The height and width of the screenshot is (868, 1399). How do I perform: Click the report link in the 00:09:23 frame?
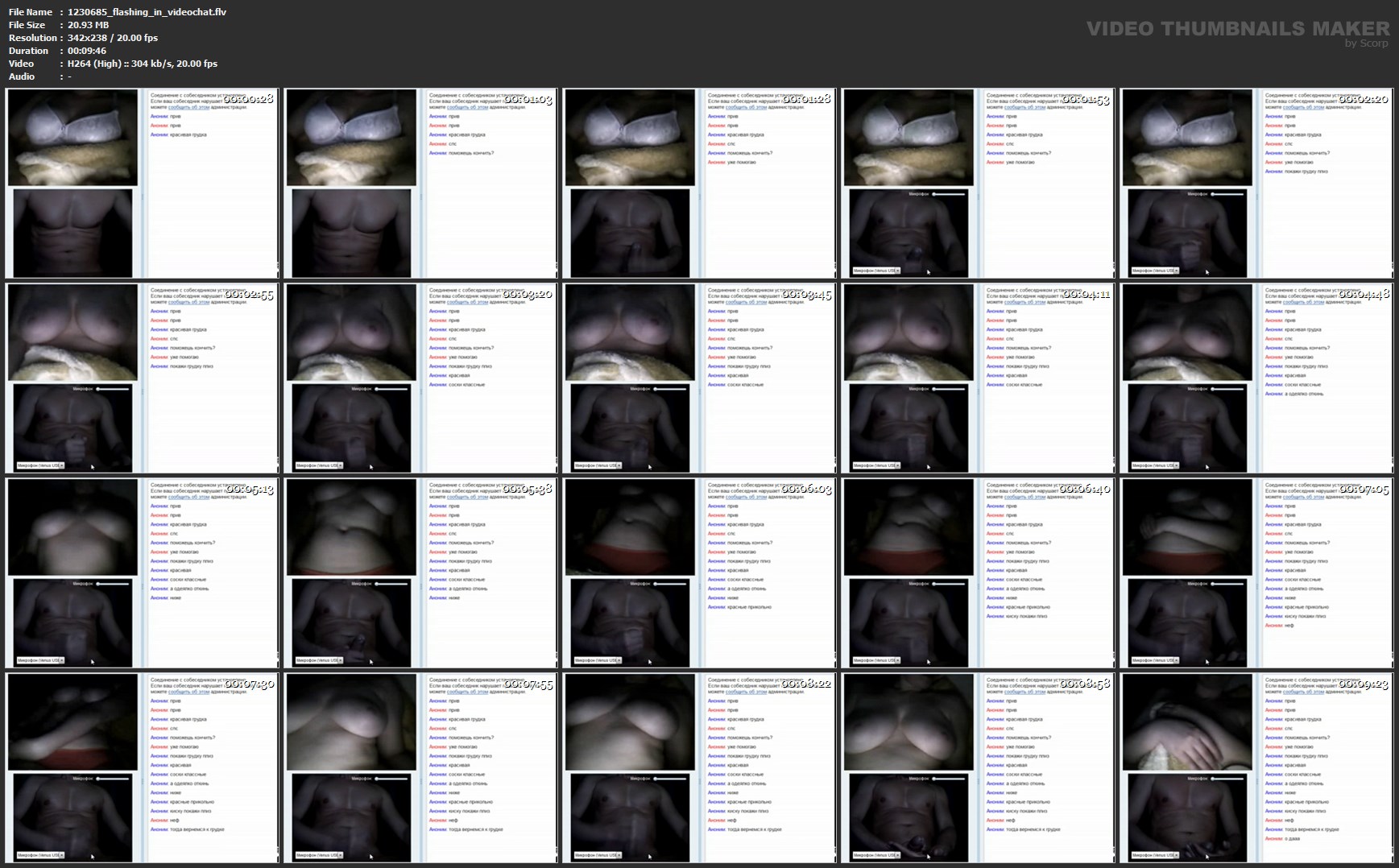[1303, 692]
